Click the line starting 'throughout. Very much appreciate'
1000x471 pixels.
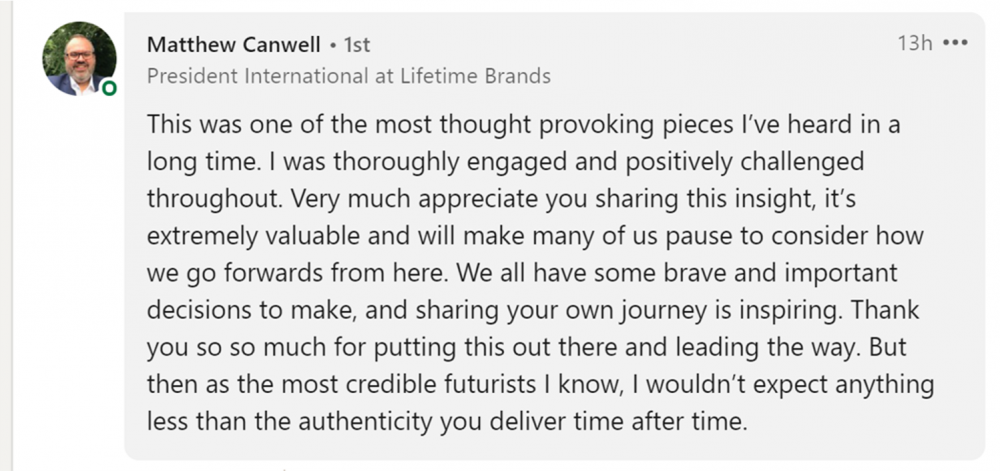[x=501, y=199]
